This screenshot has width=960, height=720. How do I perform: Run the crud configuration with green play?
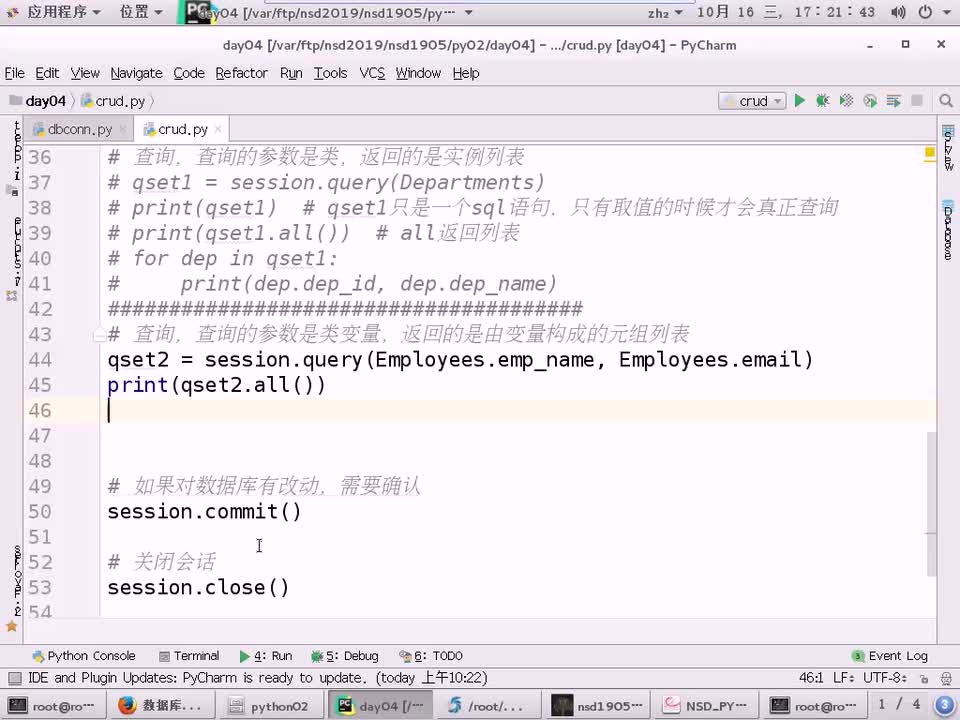point(799,101)
